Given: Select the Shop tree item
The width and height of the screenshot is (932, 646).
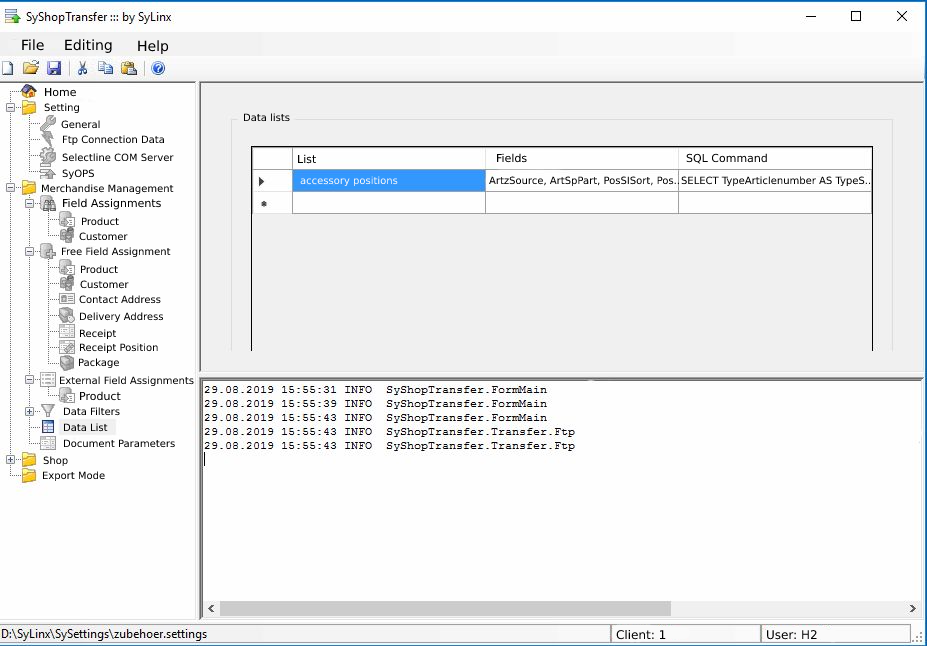Looking at the screenshot, I should coord(55,460).
